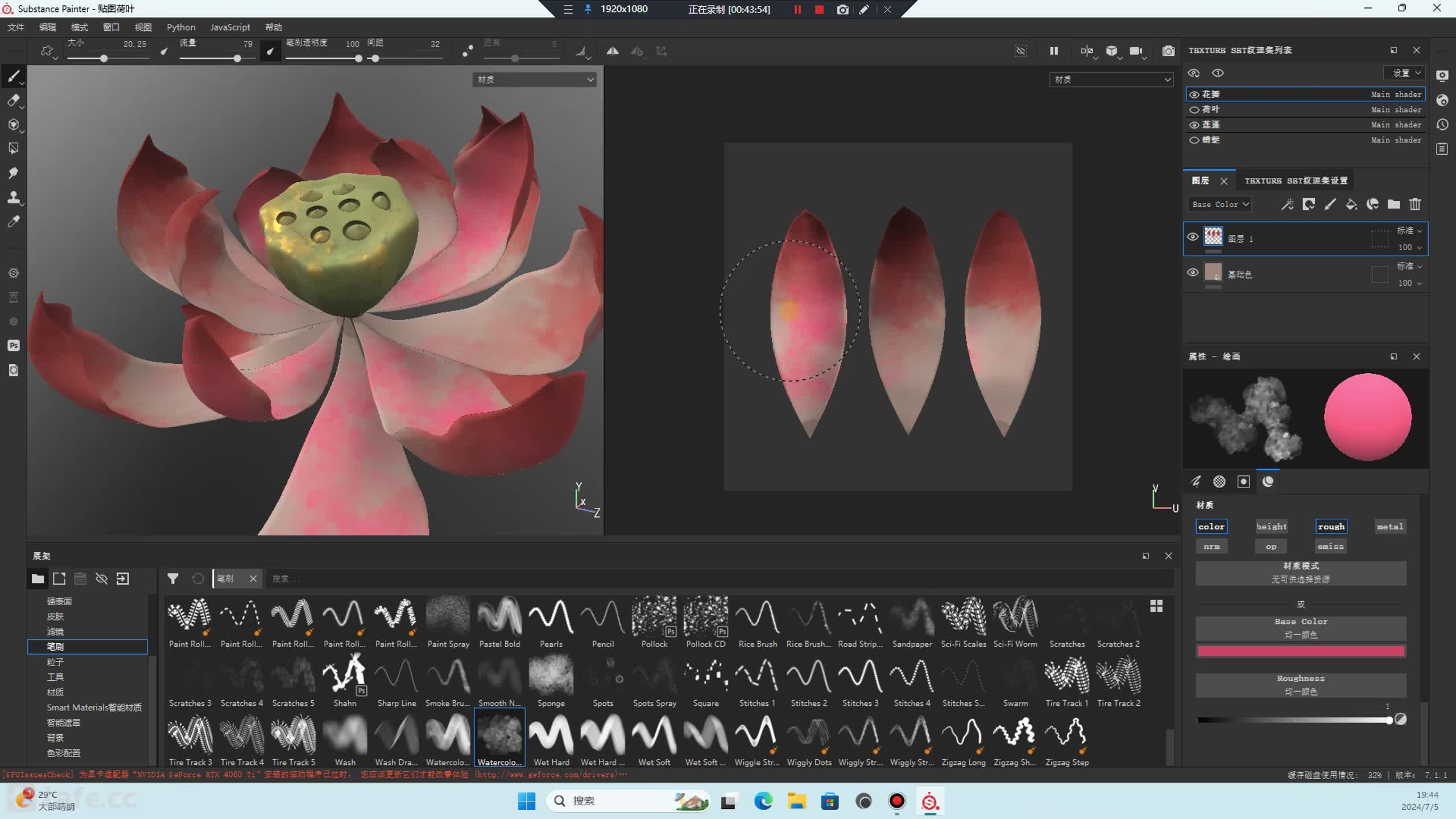Screen dimensions: 1456x819
Task: Toggle the metal channel button
Action: point(1390,527)
